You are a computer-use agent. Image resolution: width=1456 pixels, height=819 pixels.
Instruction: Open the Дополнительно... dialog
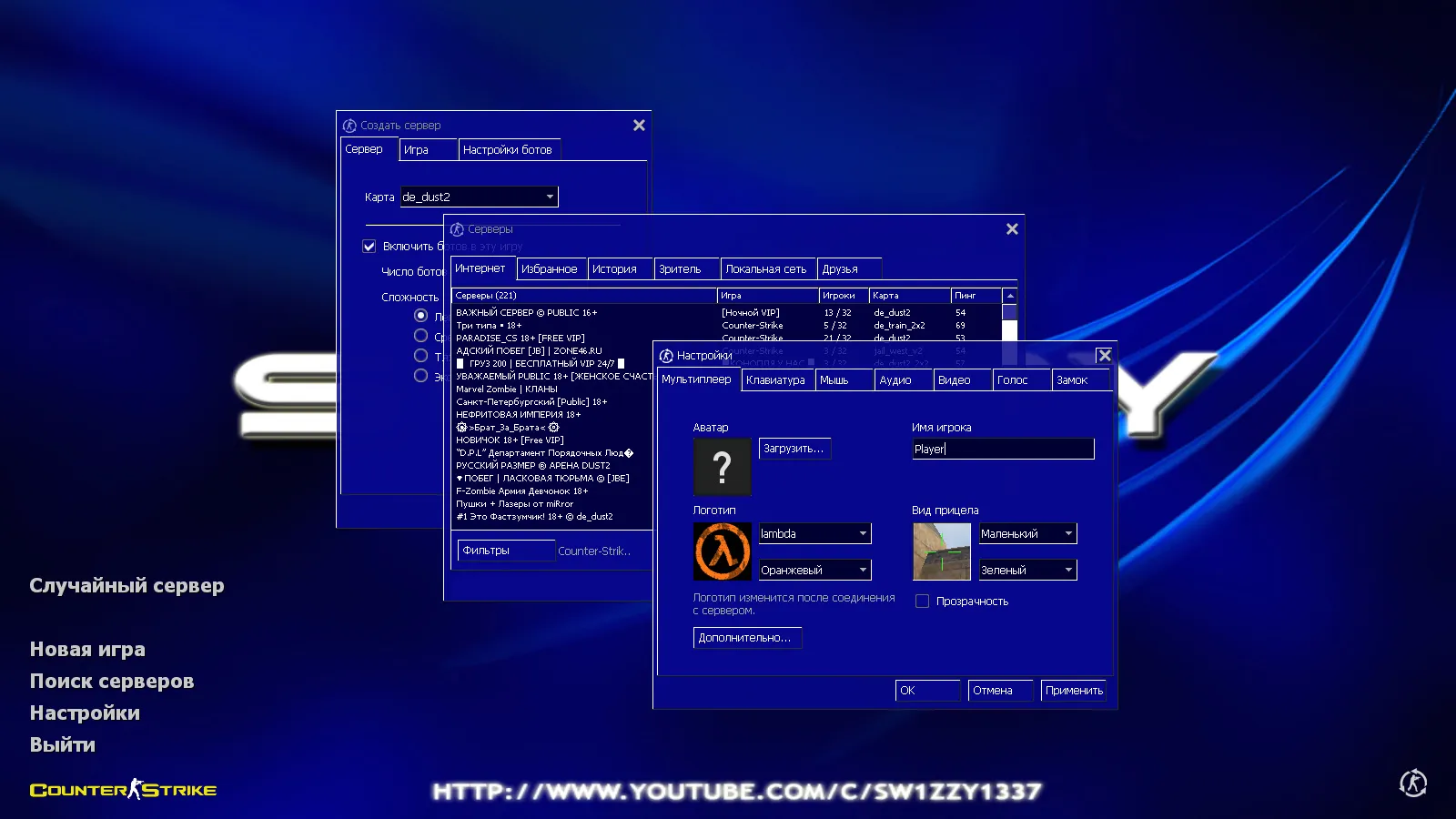(x=746, y=637)
